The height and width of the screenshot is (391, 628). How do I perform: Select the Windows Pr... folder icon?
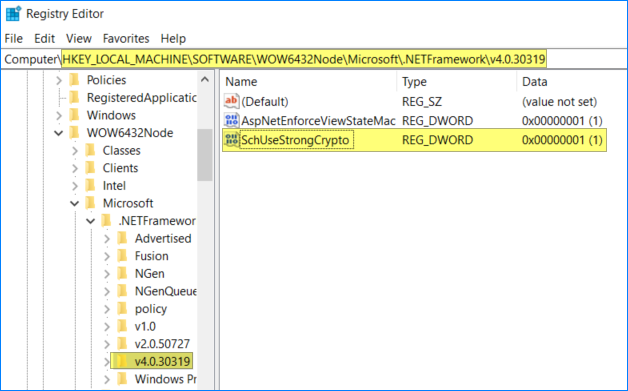pos(123,379)
